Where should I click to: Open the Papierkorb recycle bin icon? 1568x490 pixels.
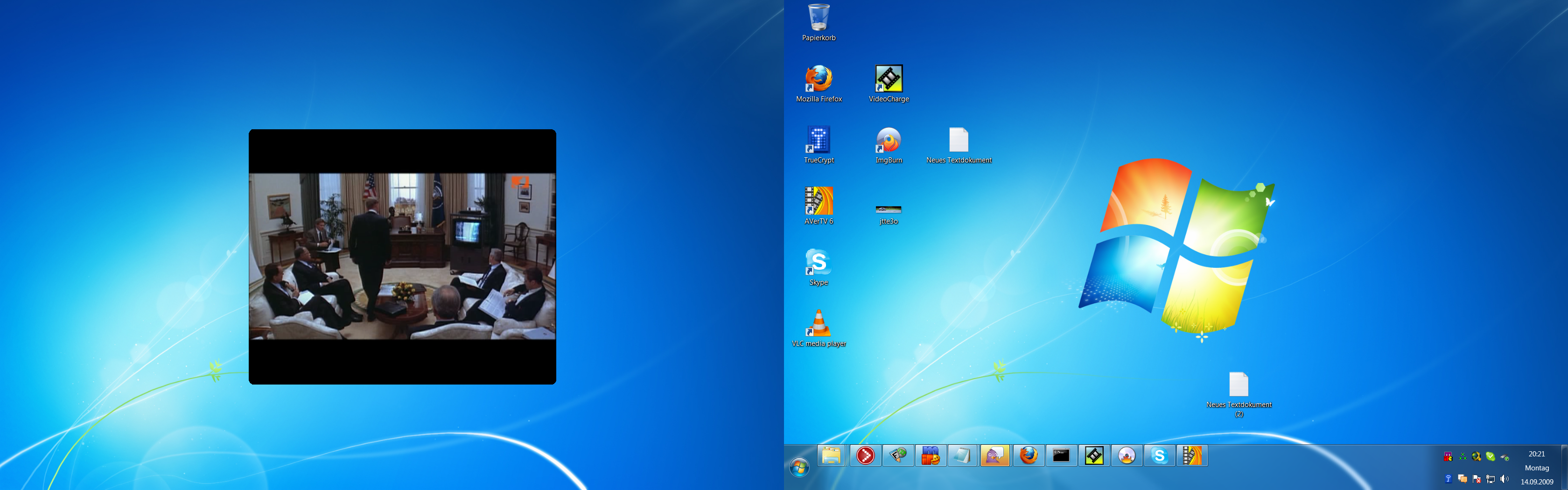pos(818,18)
